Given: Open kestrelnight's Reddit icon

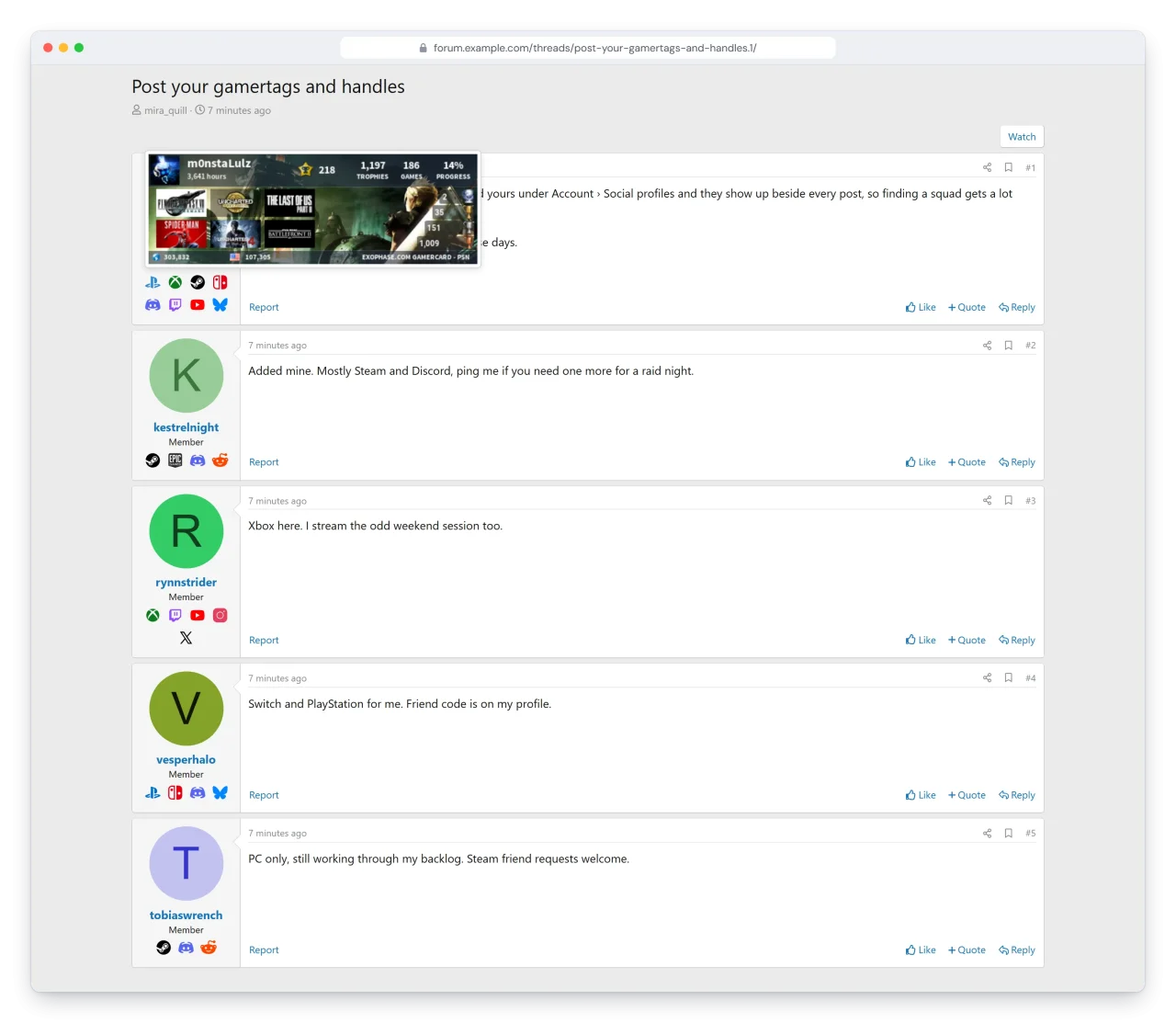Looking at the screenshot, I should 220,460.
